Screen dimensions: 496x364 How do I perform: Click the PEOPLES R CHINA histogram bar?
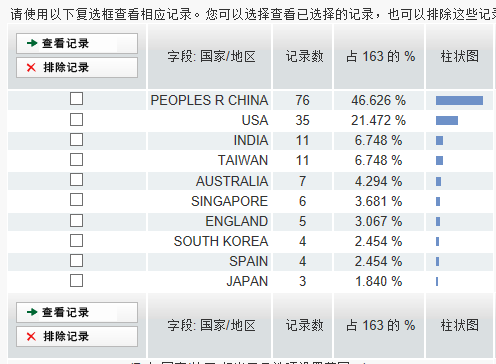coord(459,100)
